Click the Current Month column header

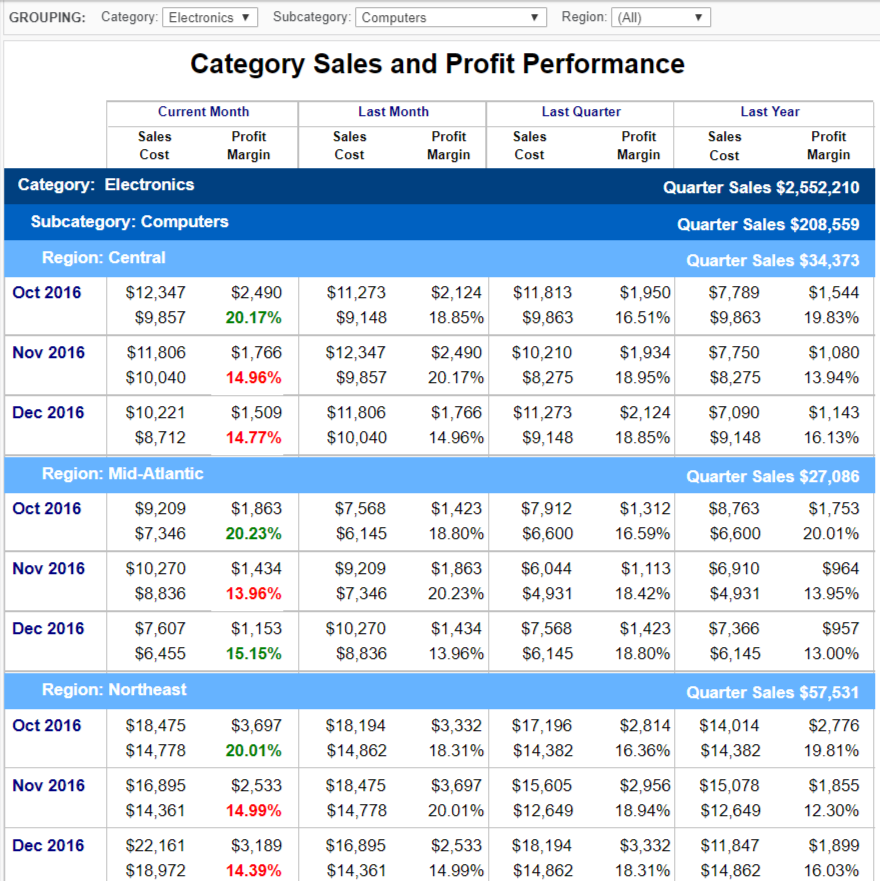coord(203,112)
